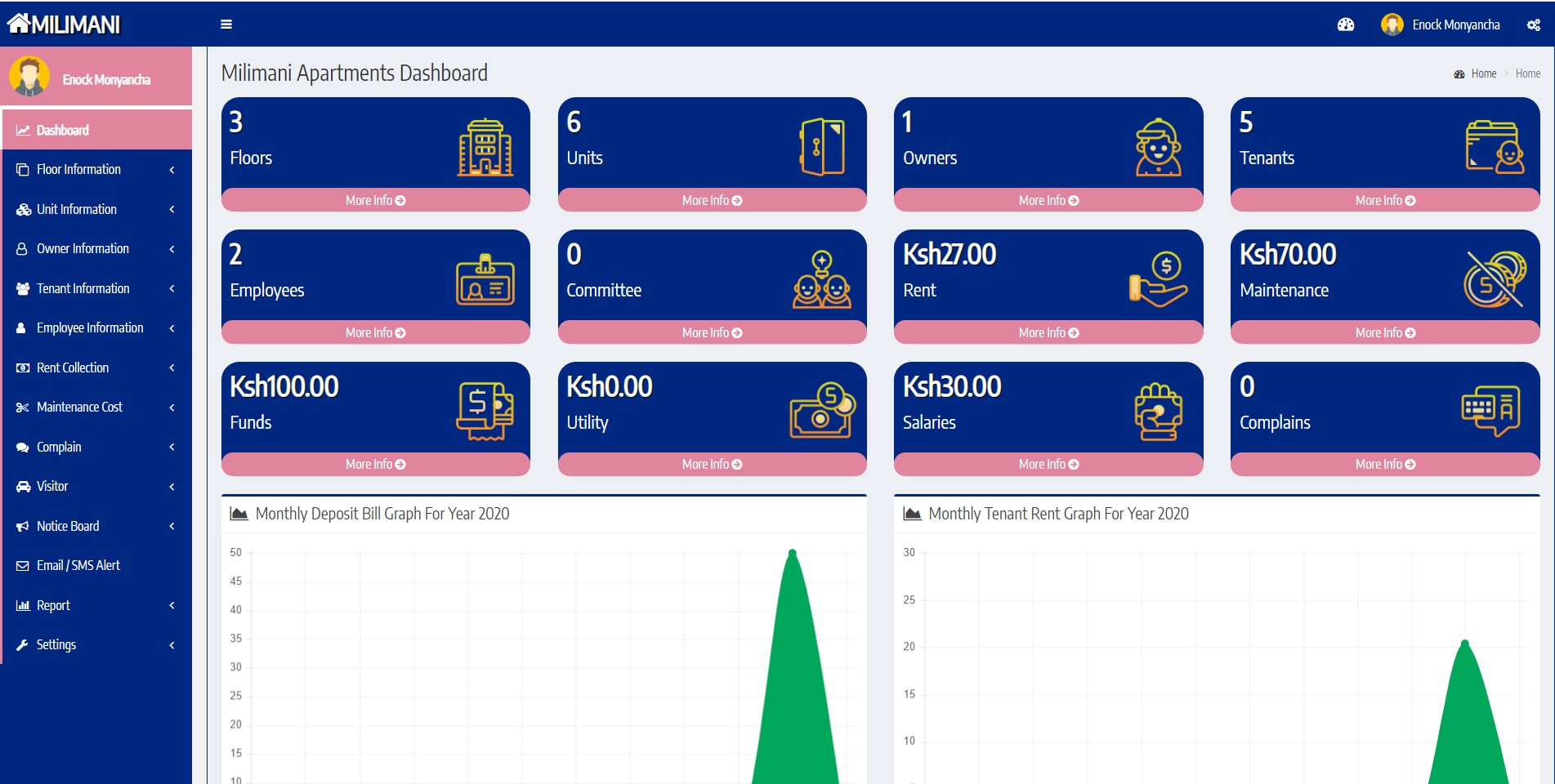
Task: Click the Floors building icon
Action: click(485, 148)
